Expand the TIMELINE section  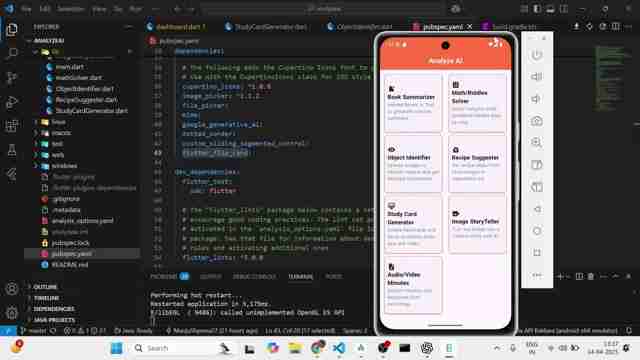tap(47, 298)
